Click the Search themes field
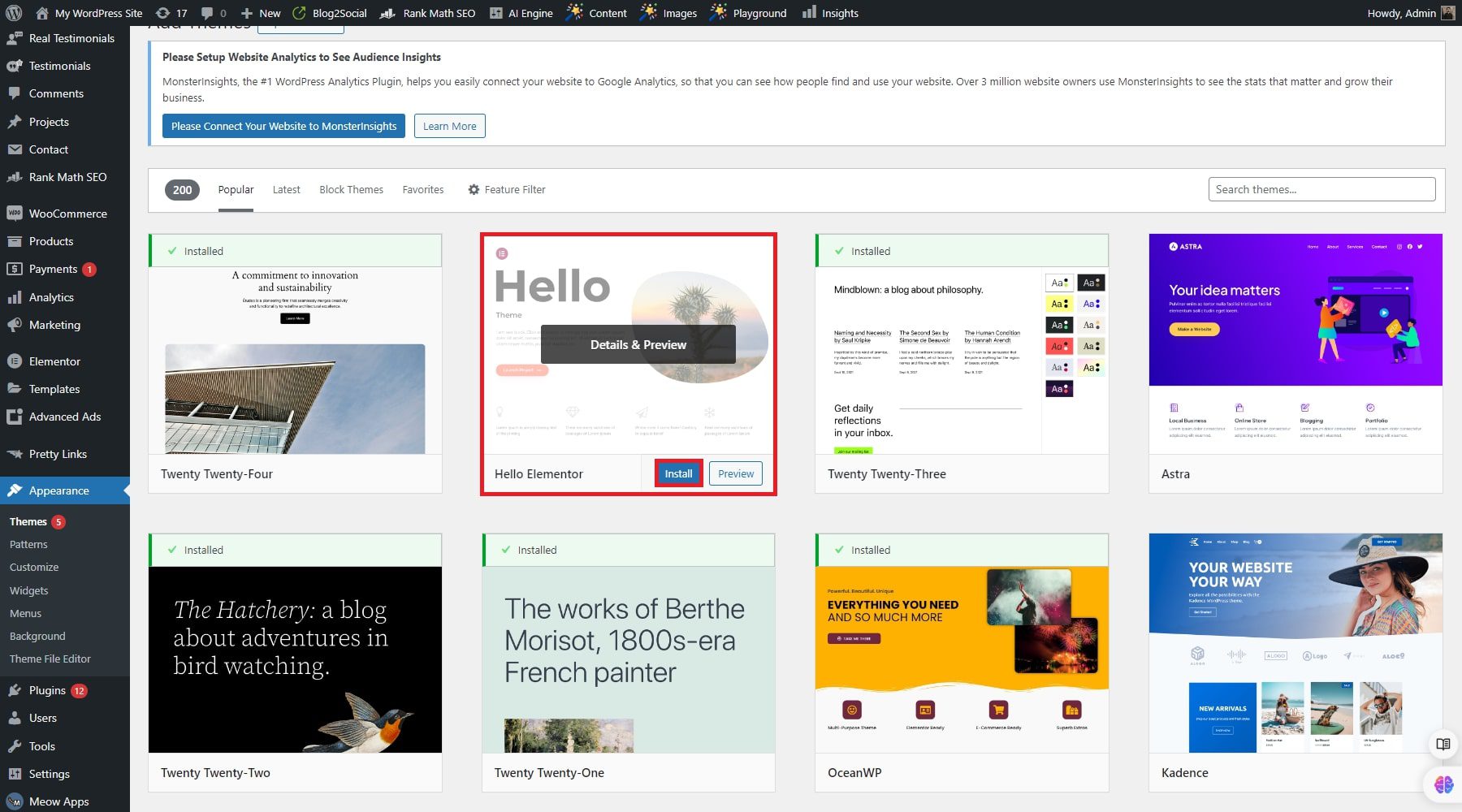The image size is (1462, 812). pyautogui.click(x=1321, y=188)
